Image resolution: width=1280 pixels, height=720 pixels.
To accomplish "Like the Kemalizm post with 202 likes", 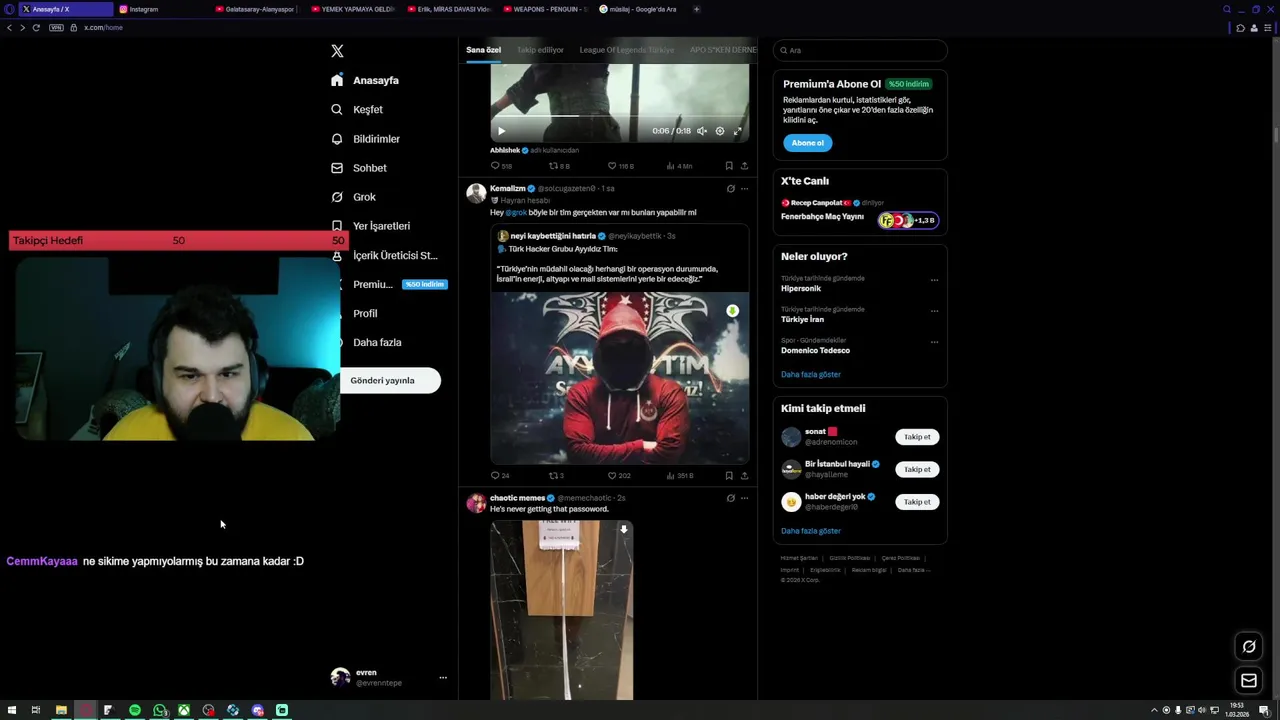I will pyautogui.click(x=619, y=476).
